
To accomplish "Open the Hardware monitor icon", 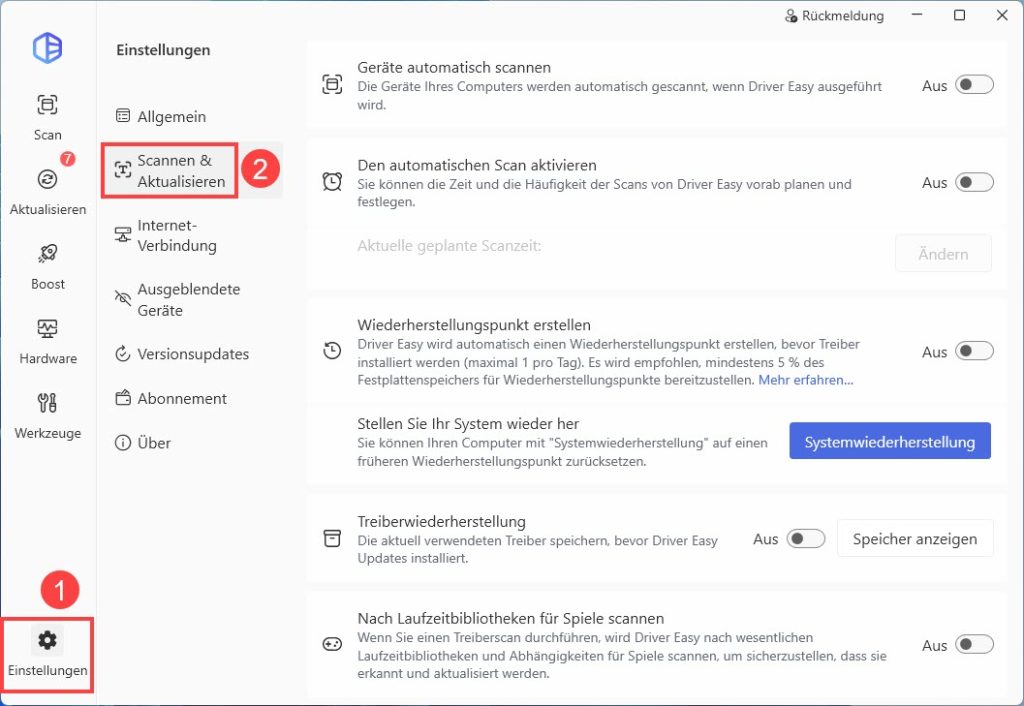I will (x=47, y=328).
